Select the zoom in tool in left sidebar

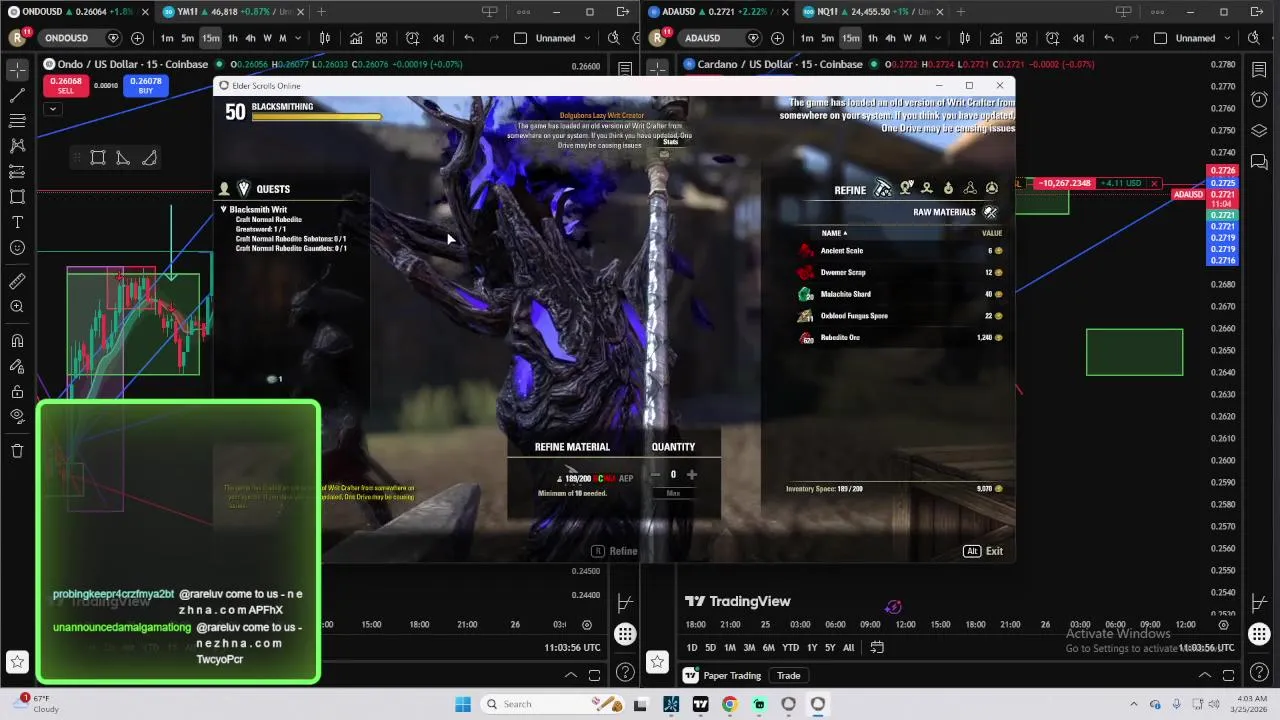click(17, 307)
